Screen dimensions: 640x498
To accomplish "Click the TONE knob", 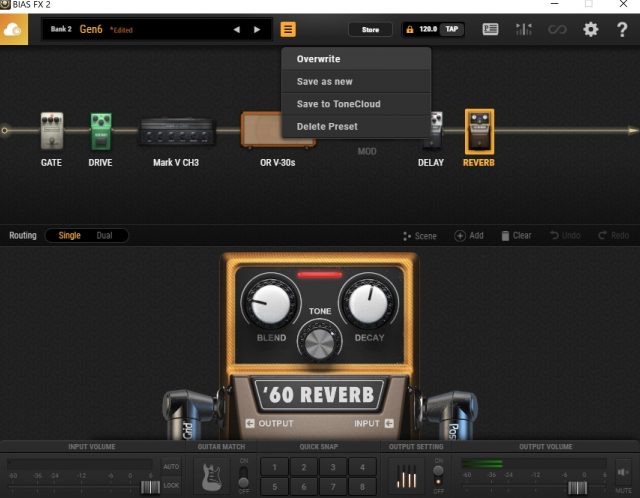I will pos(320,342).
